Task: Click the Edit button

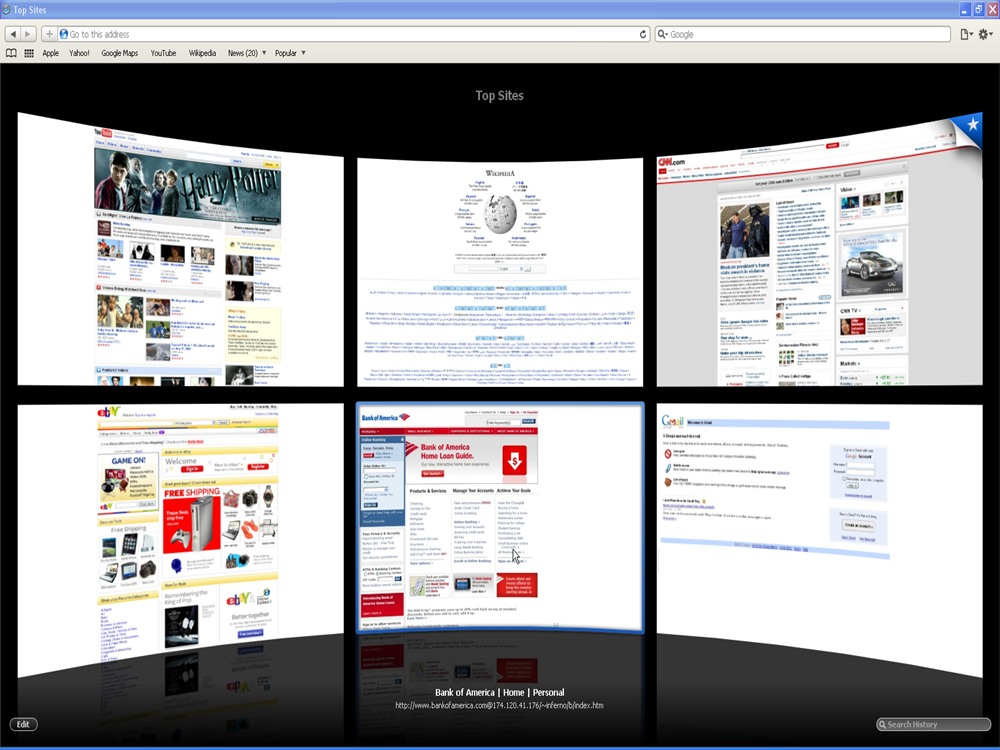Action: 24,724
